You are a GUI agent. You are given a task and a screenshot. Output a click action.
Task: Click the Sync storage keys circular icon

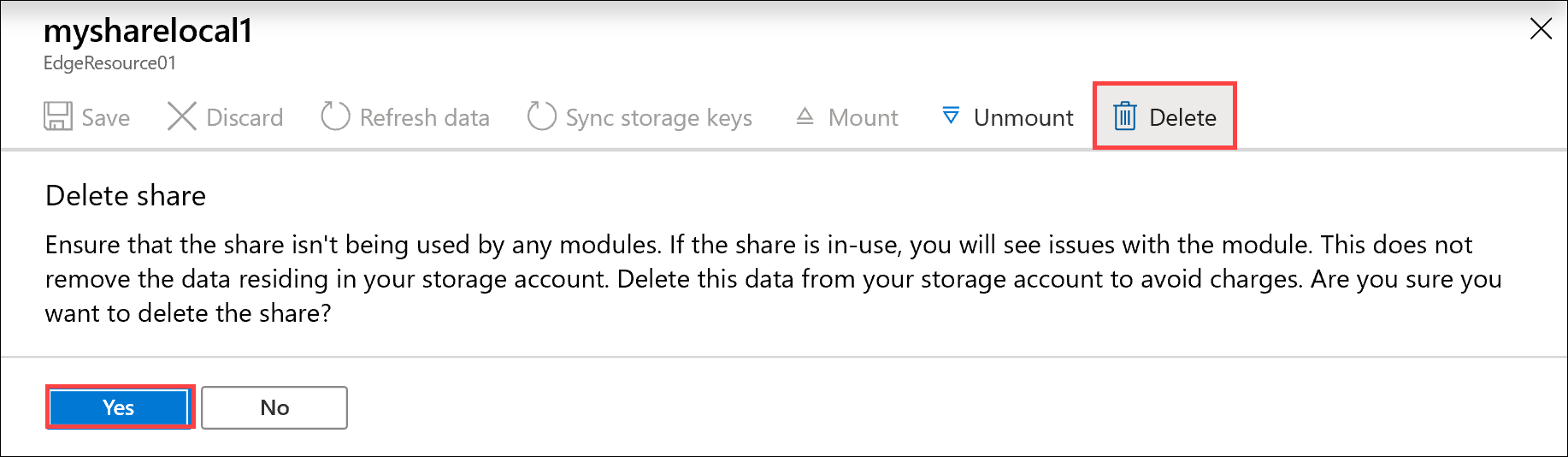541,116
